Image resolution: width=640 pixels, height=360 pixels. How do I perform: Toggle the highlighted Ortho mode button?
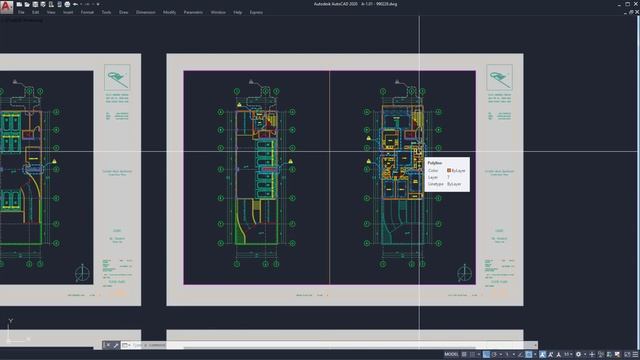tap(486, 355)
